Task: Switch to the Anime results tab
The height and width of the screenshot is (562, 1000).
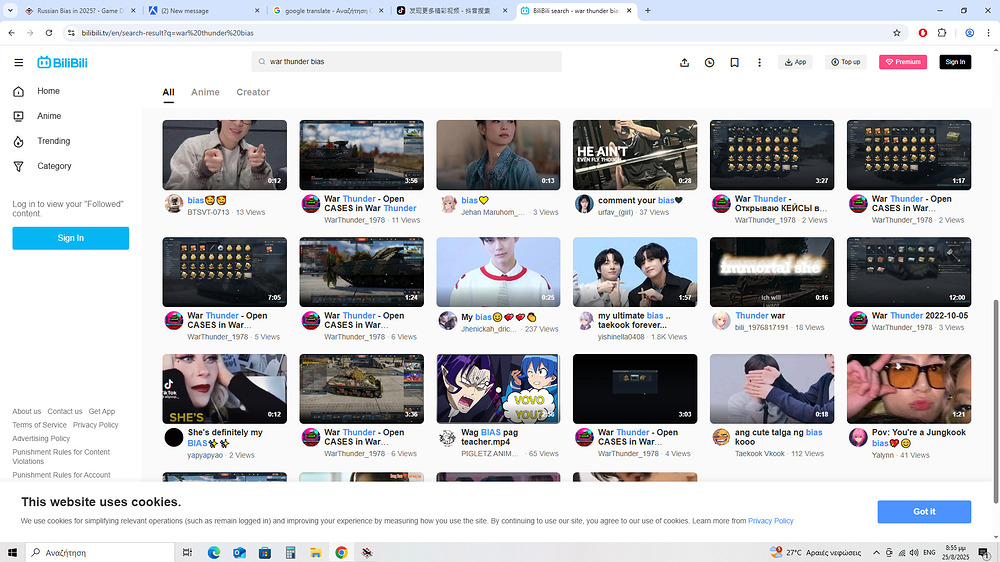Action: pos(205,92)
